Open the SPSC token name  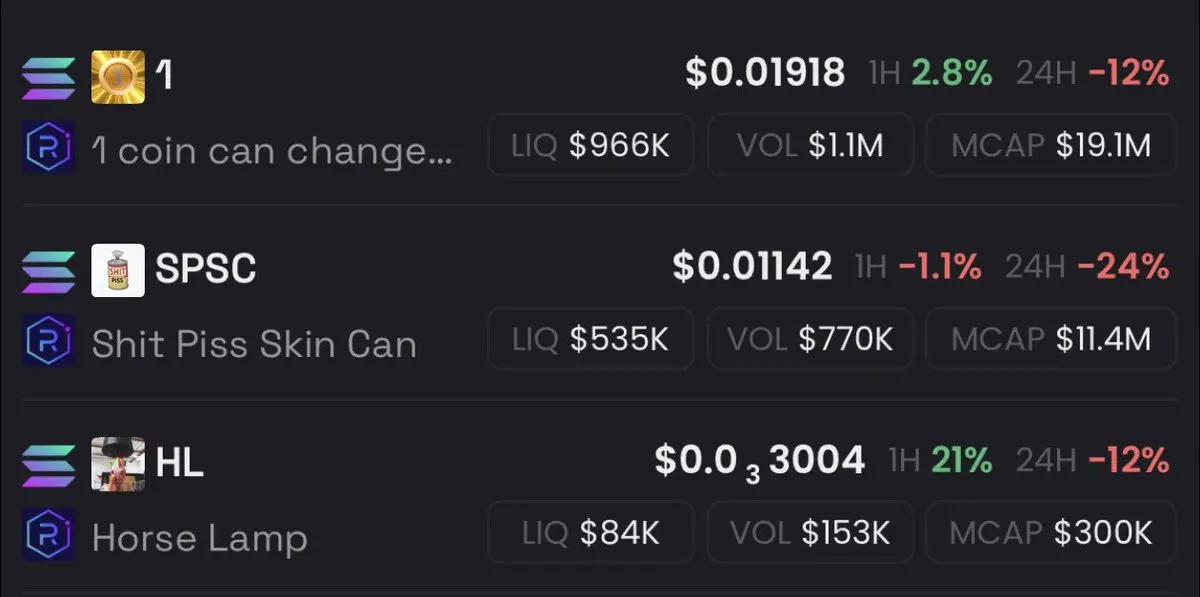(x=206, y=269)
